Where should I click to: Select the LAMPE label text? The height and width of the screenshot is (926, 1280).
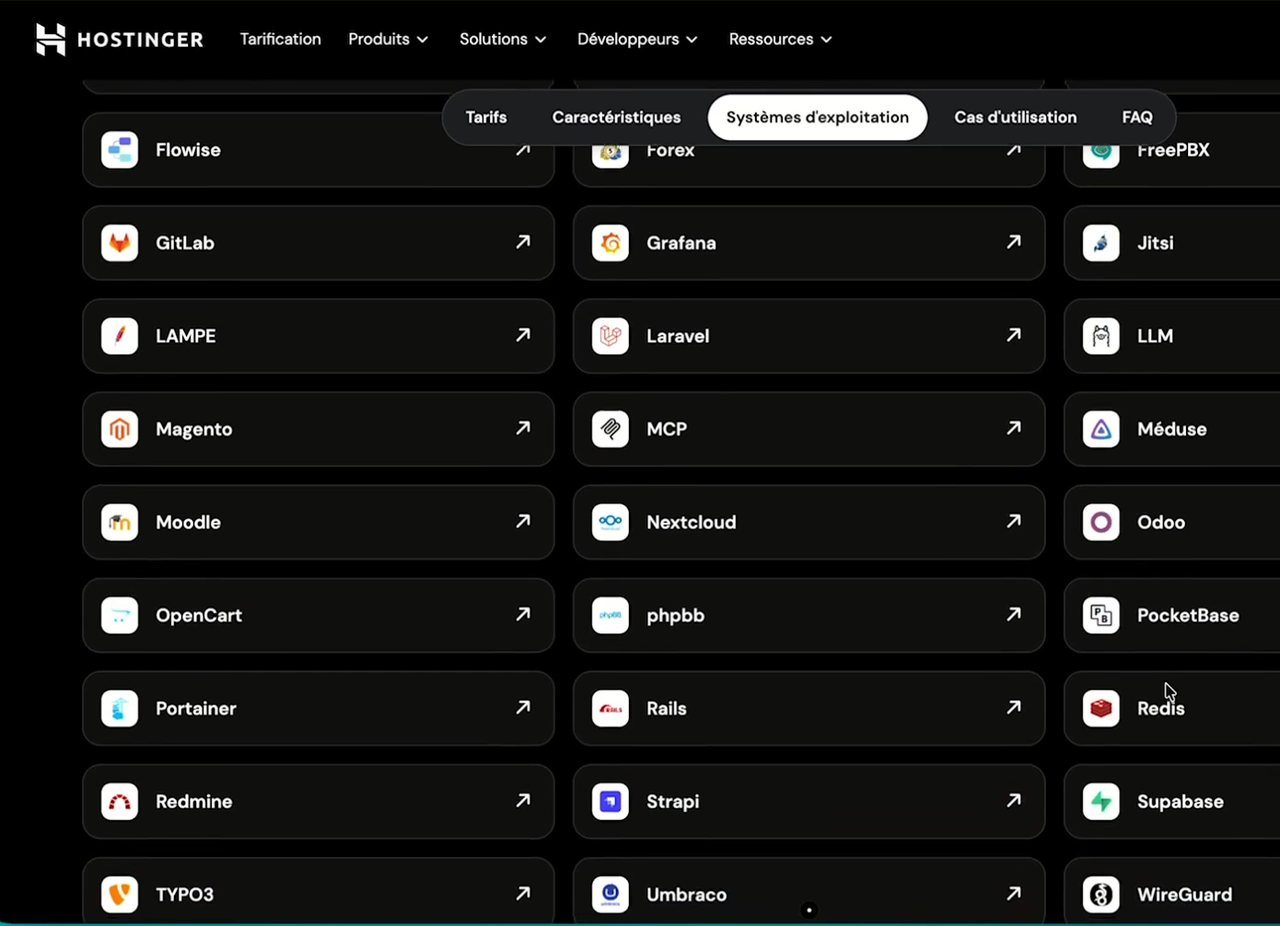[186, 336]
